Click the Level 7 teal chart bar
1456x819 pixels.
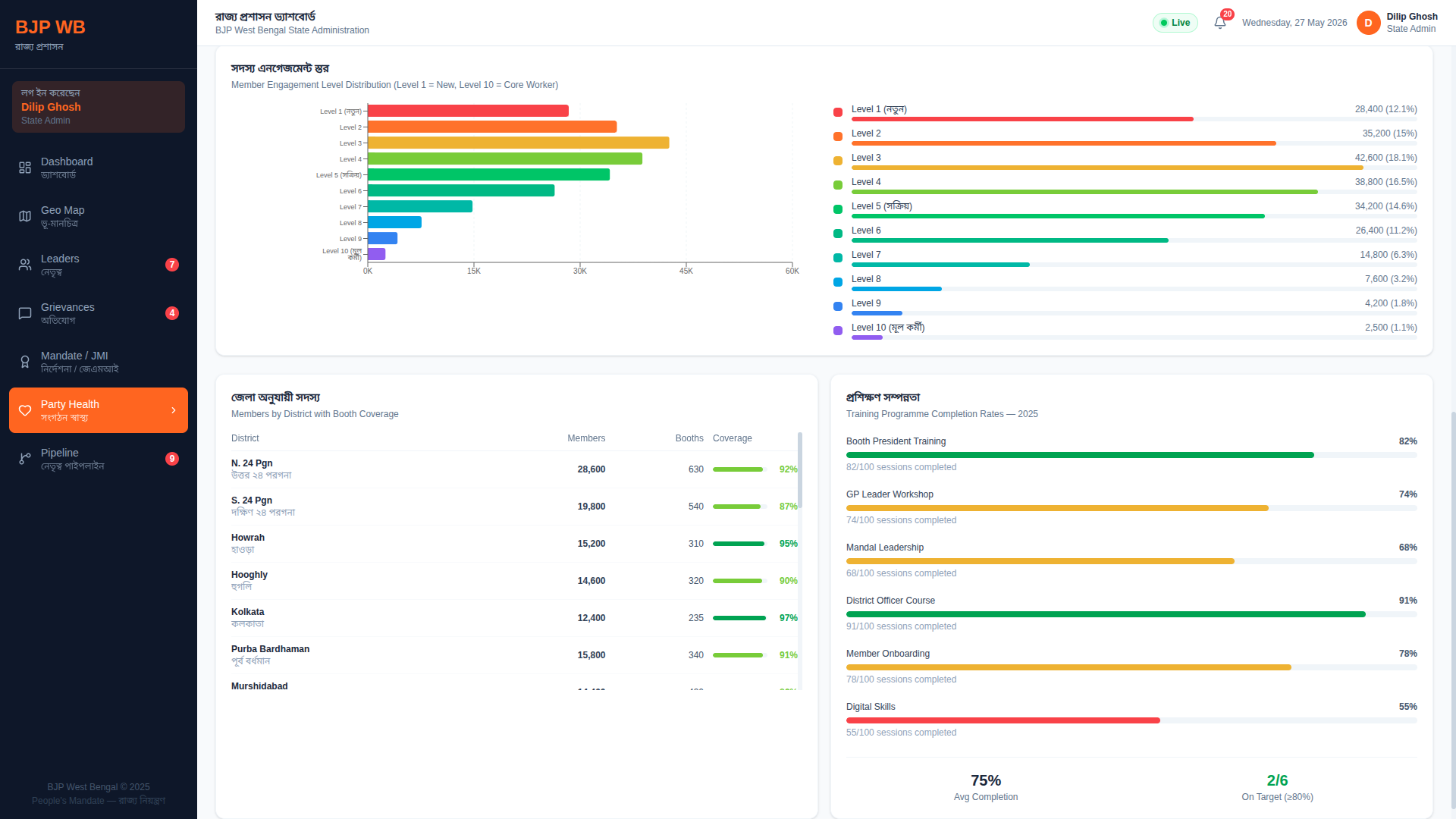pyautogui.click(x=420, y=206)
